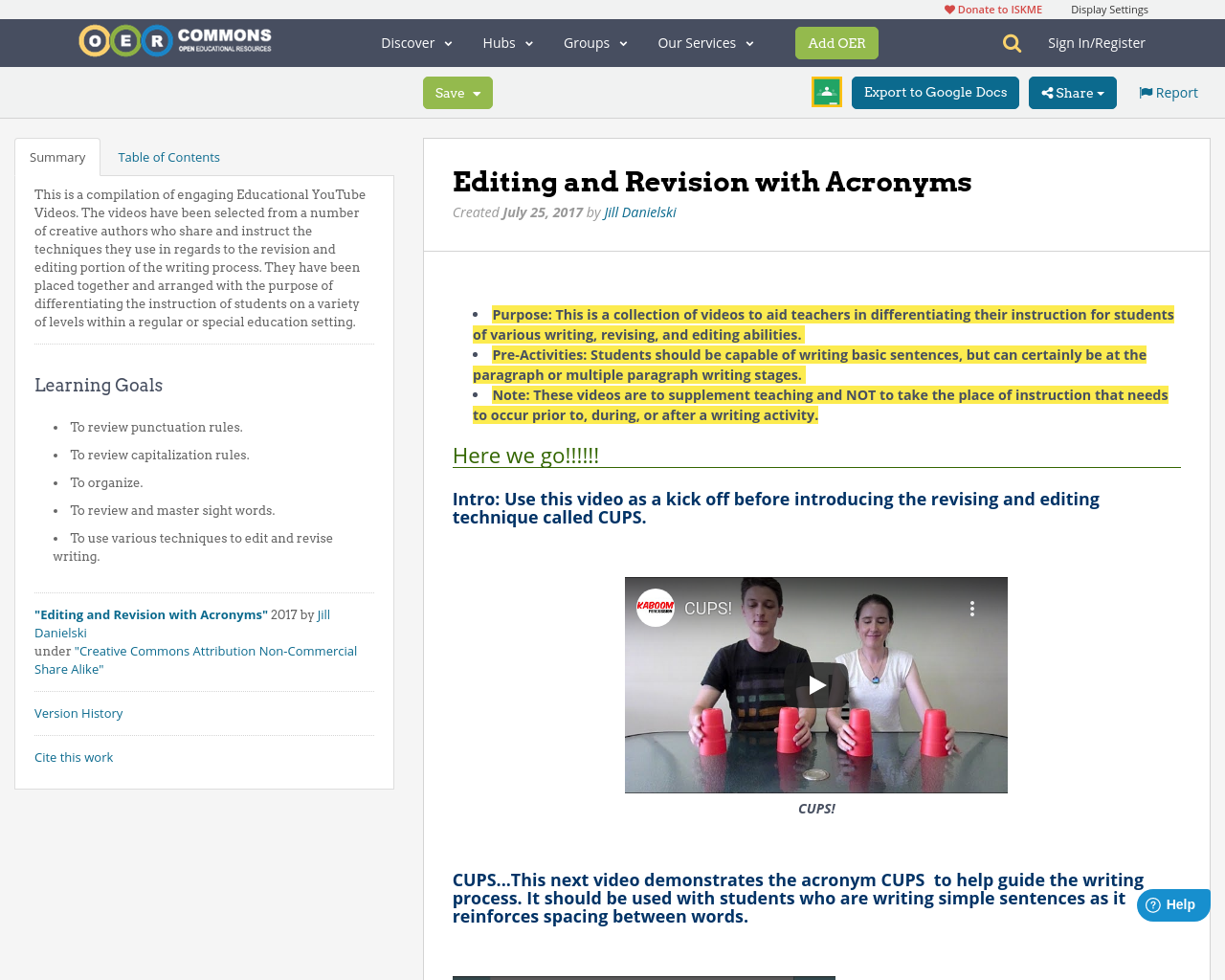Open the Save dropdown menu
The height and width of the screenshot is (980, 1225).
(x=457, y=91)
